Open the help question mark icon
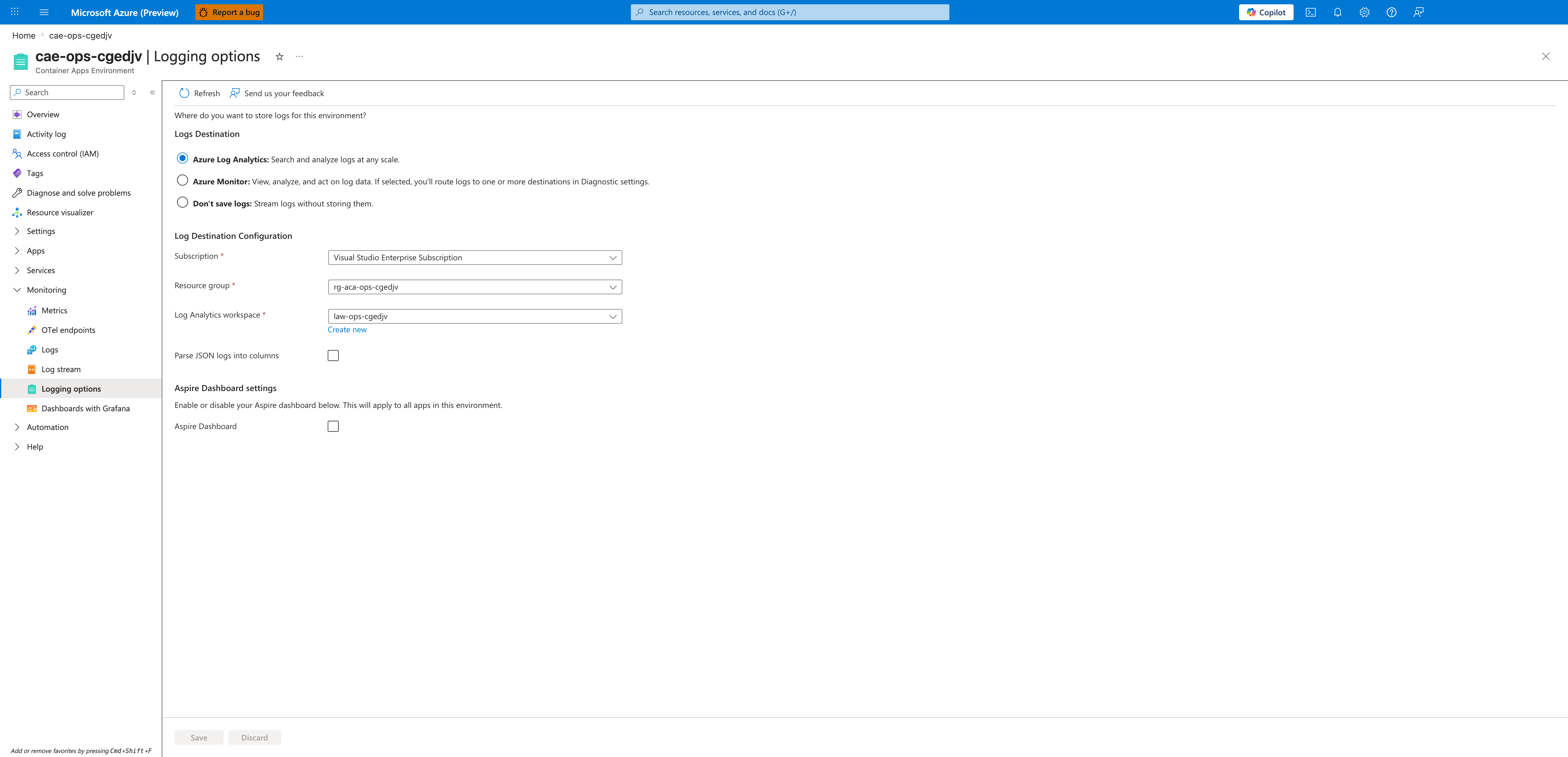 (1392, 12)
